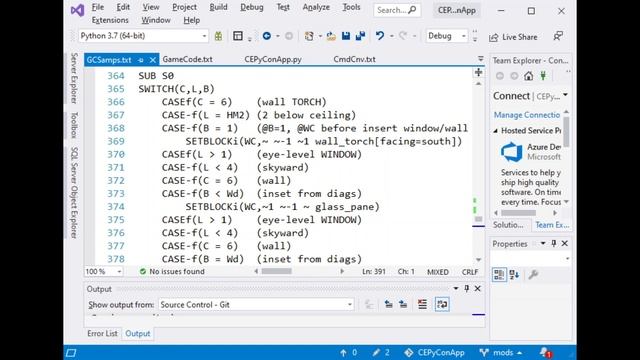The image size is (640, 360).
Task: Toggle word wrap in Output pane
Action: (442, 304)
